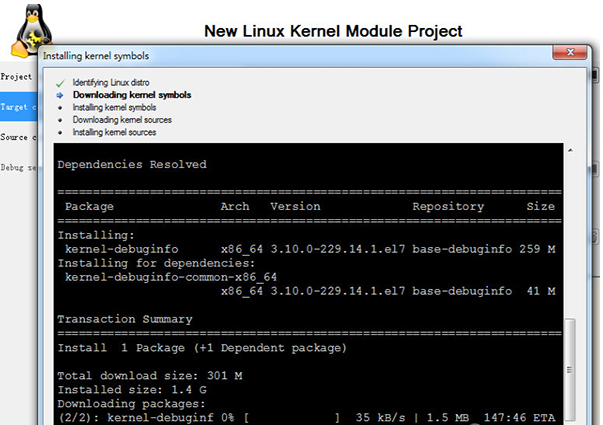Image resolution: width=603 pixels, height=425 pixels.
Task: Click the Identifying Linux distro step label
Action: [114, 82]
